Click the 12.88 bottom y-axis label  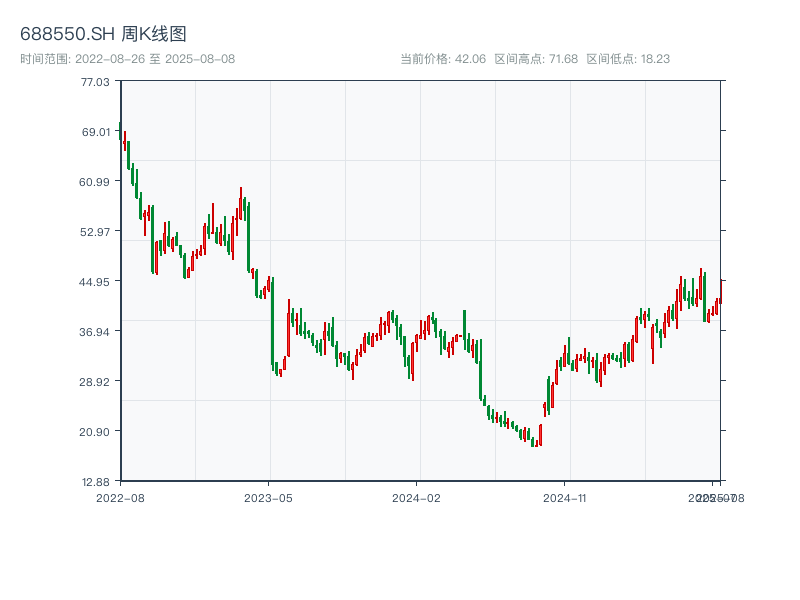click(x=96, y=482)
